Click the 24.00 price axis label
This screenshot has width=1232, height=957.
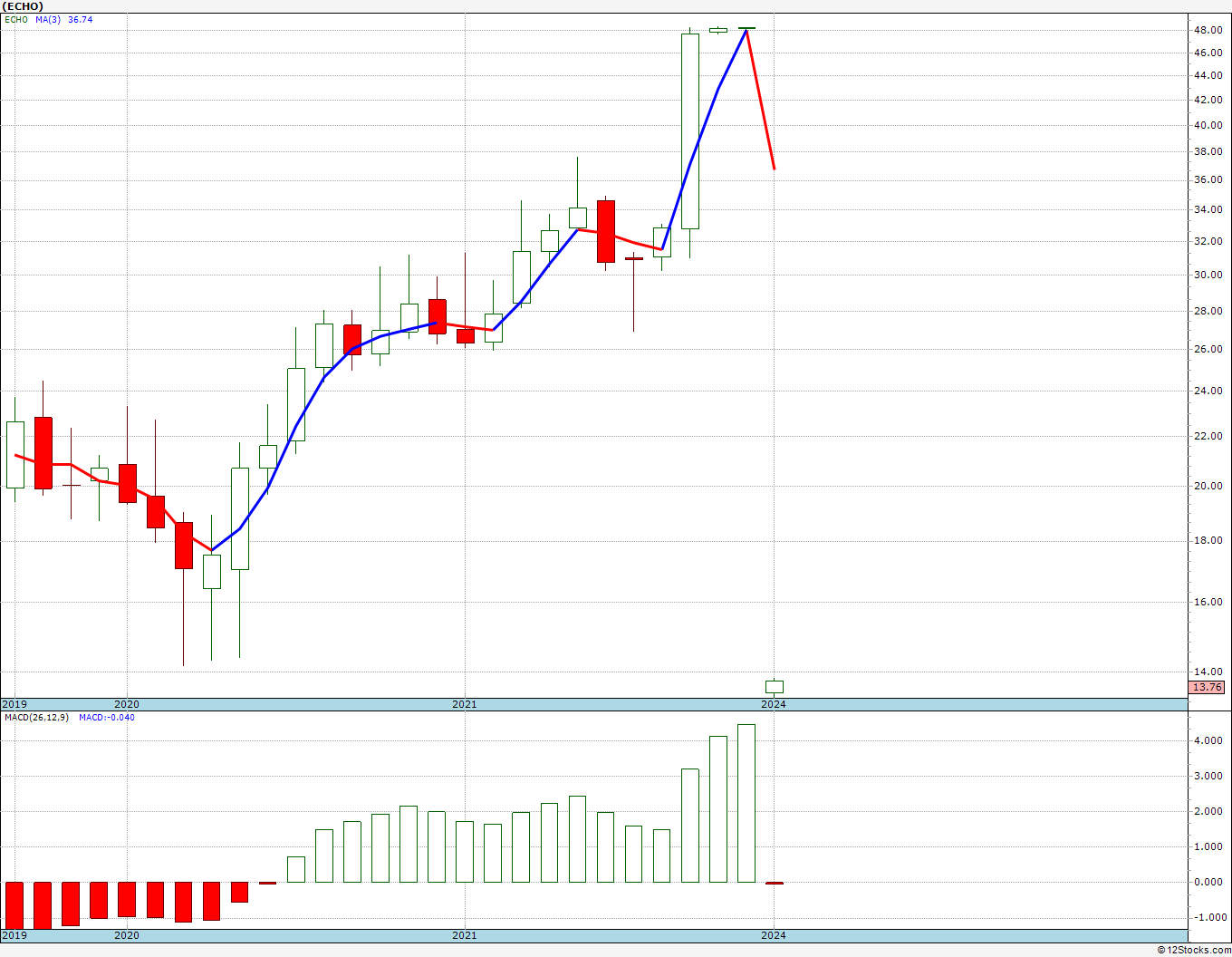[1208, 391]
